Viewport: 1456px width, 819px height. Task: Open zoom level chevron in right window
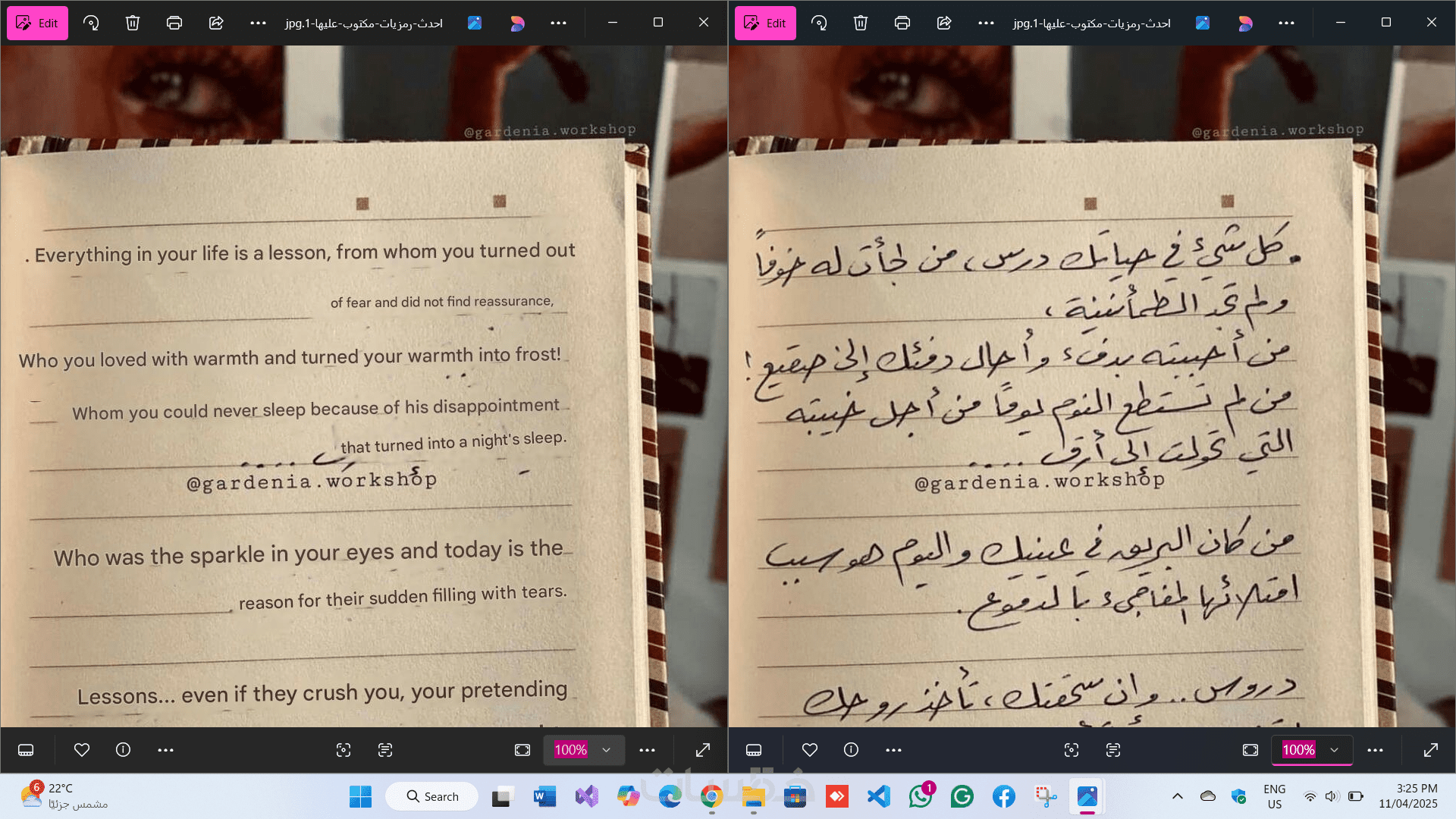point(1335,750)
